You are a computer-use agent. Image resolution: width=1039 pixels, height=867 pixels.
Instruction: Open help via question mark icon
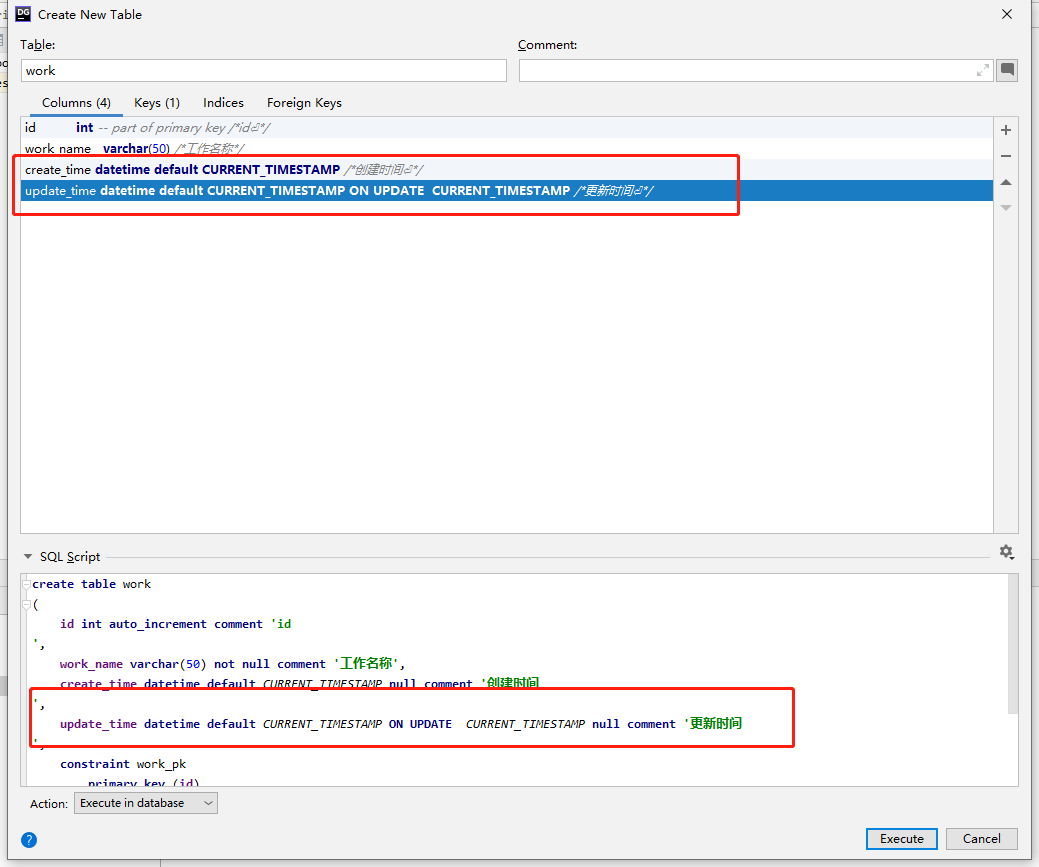tap(29, 839)
